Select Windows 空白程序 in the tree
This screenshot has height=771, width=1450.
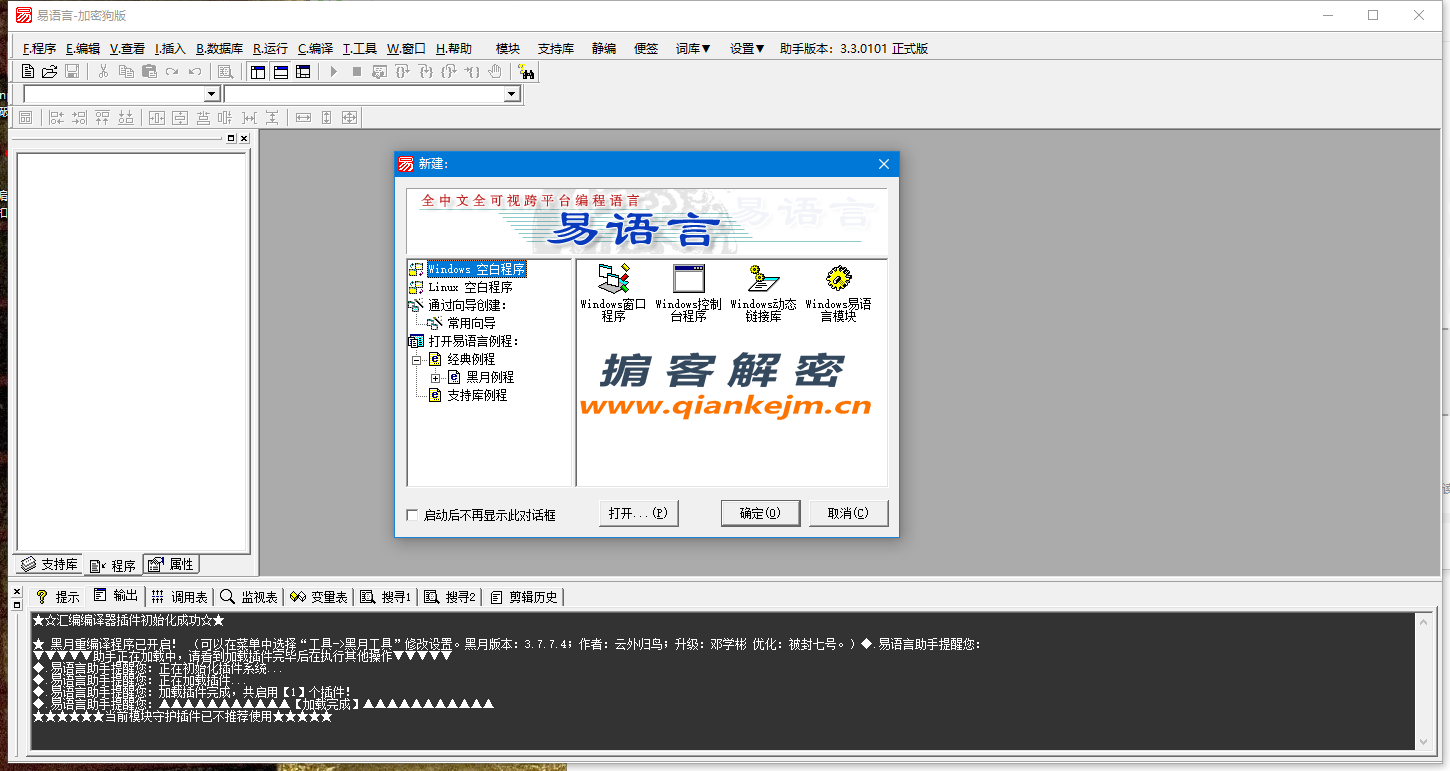pyautogui.click(x=476, y=269)
